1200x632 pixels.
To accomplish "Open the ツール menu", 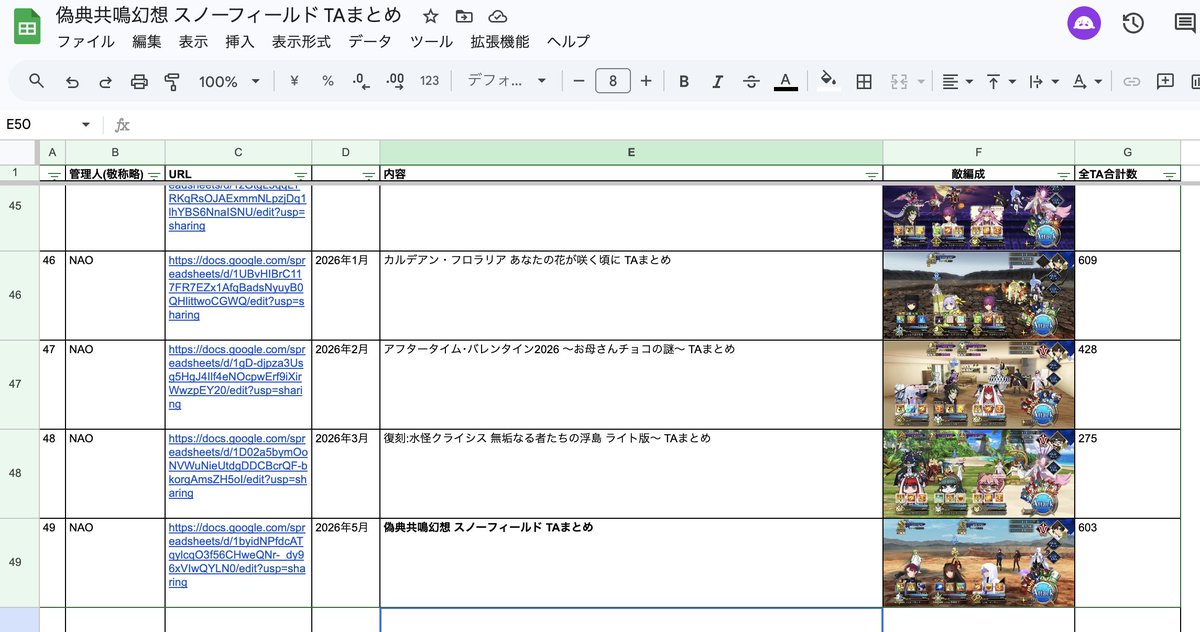I will pyautogui.click(x=431, y=41).
